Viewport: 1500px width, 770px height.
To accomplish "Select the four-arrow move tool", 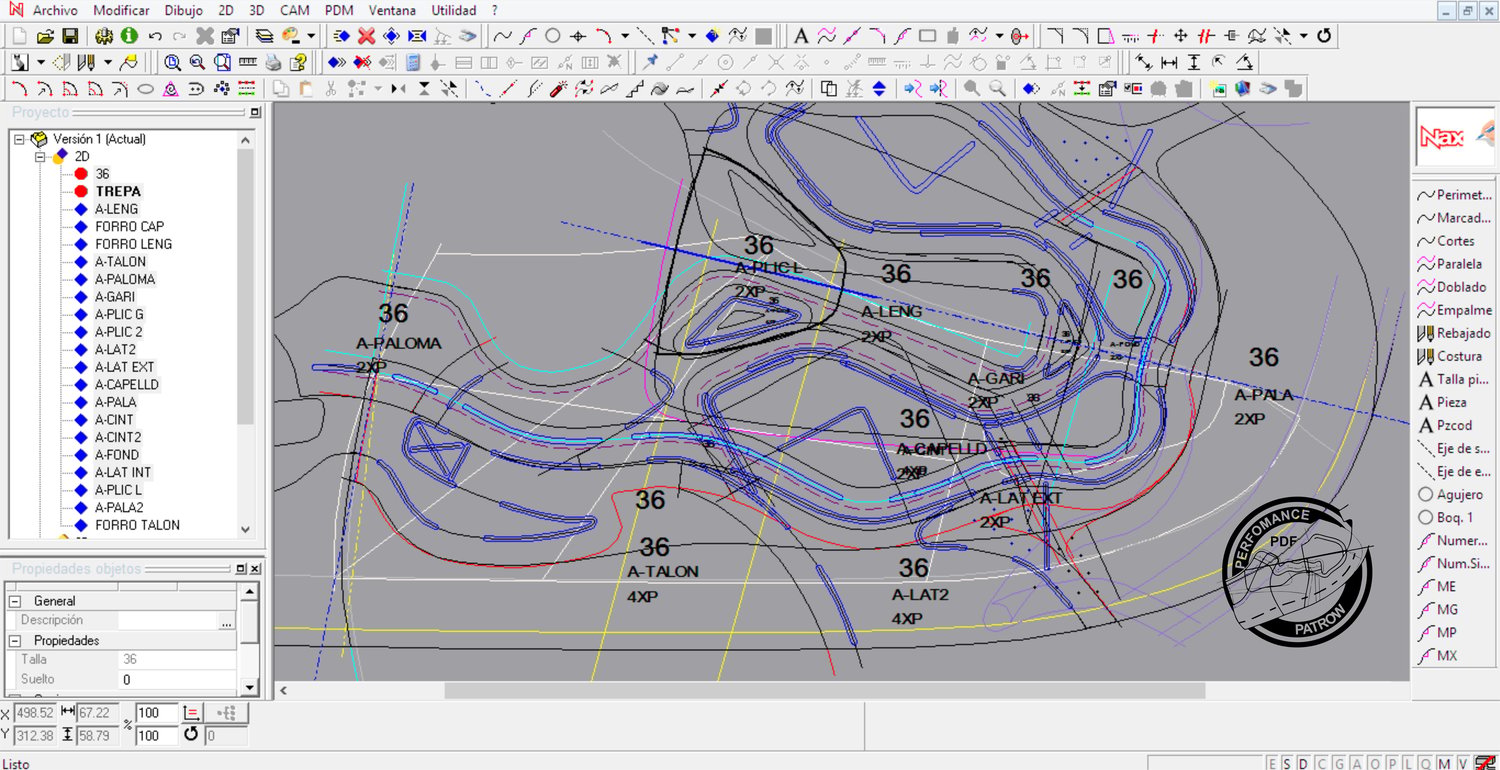I will point(1181,35).
